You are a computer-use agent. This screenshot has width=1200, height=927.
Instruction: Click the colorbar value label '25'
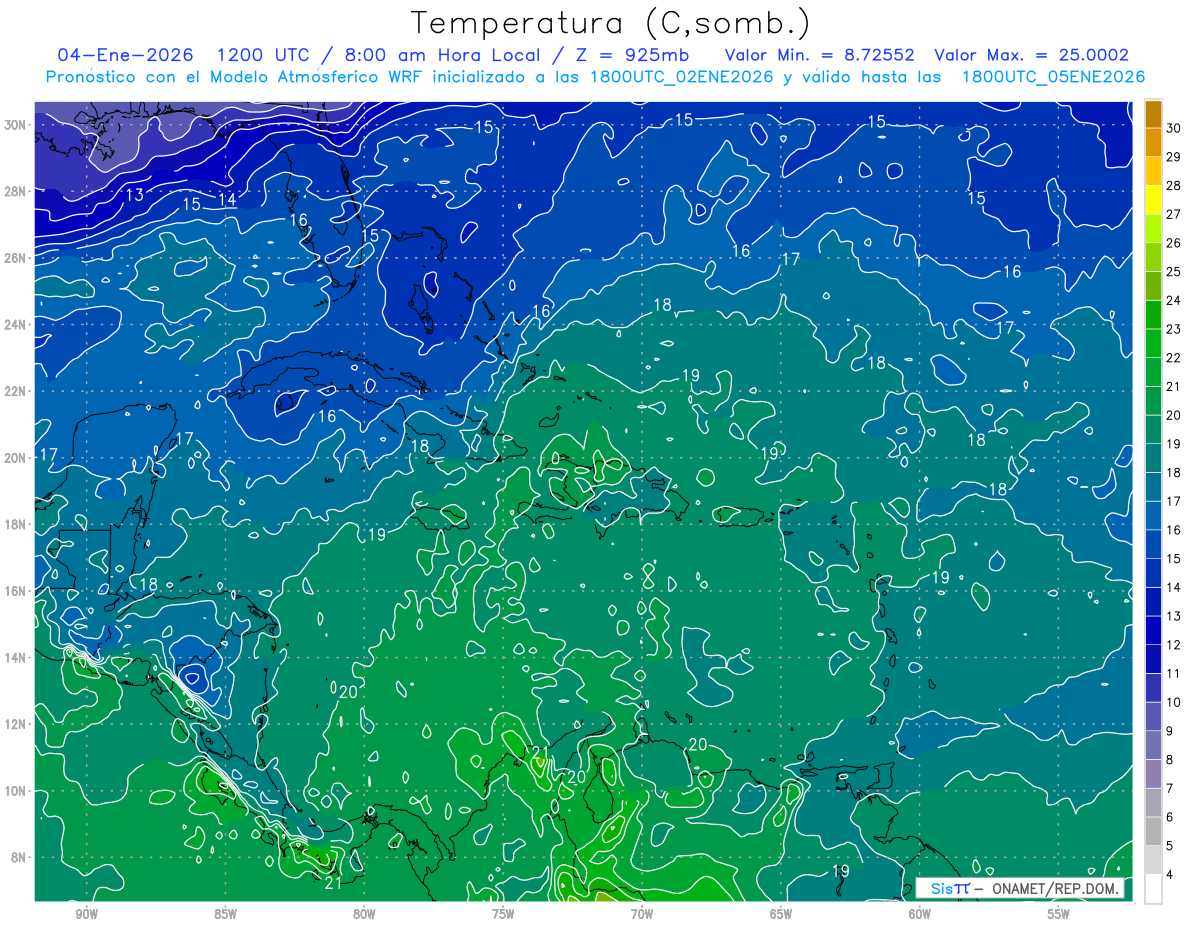[x=1174, y=272]
